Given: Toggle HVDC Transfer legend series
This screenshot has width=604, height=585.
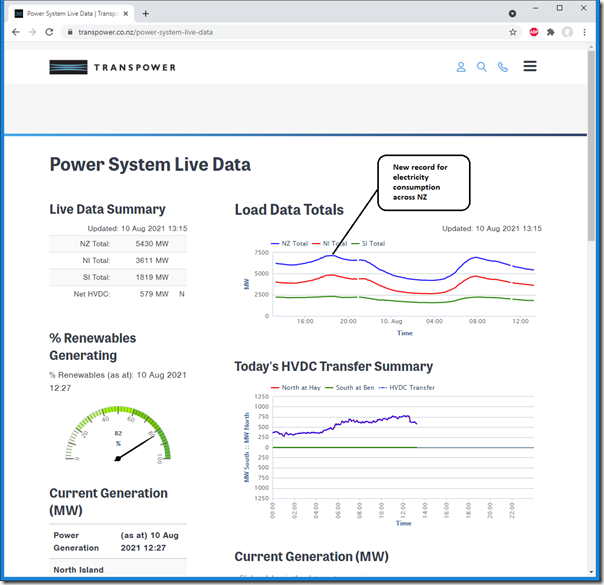Looking at the screenshot, I should (406, 387).
